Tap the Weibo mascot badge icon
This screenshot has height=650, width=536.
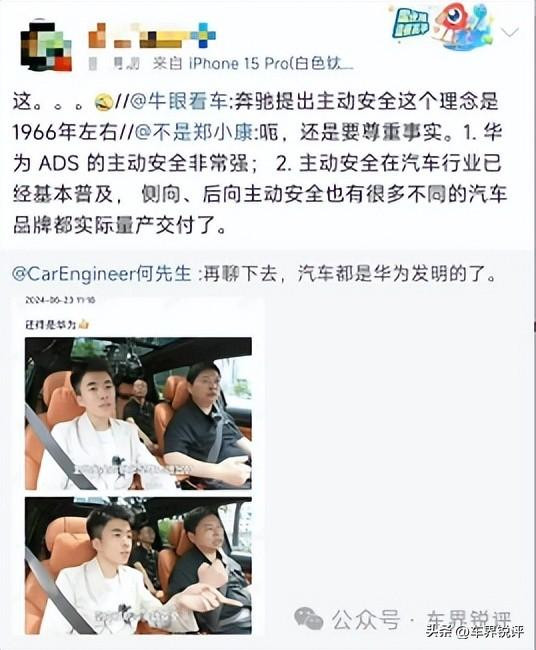(x=462, y=24)
